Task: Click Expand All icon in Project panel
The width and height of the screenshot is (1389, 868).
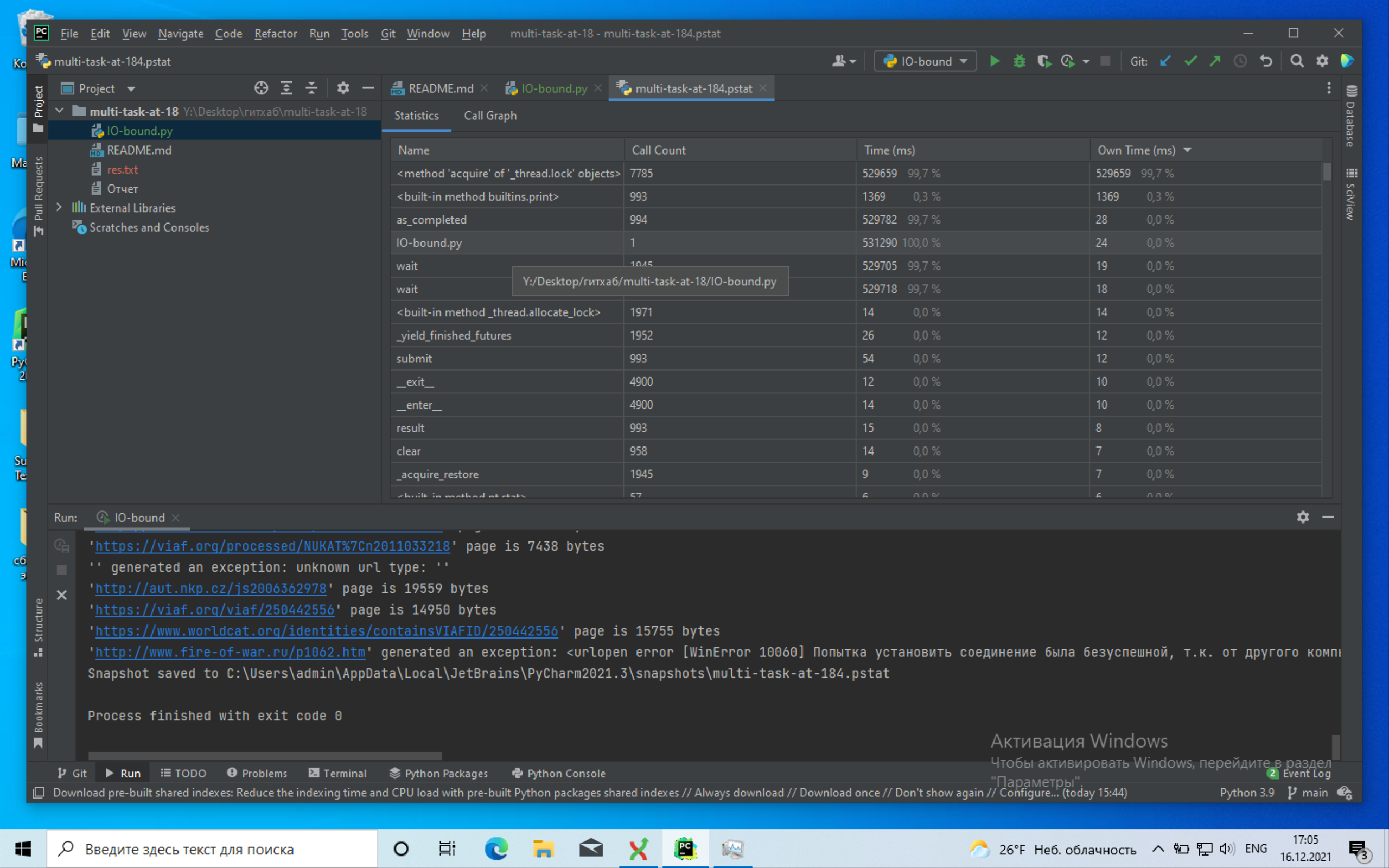Action: (x=286, y=88)
